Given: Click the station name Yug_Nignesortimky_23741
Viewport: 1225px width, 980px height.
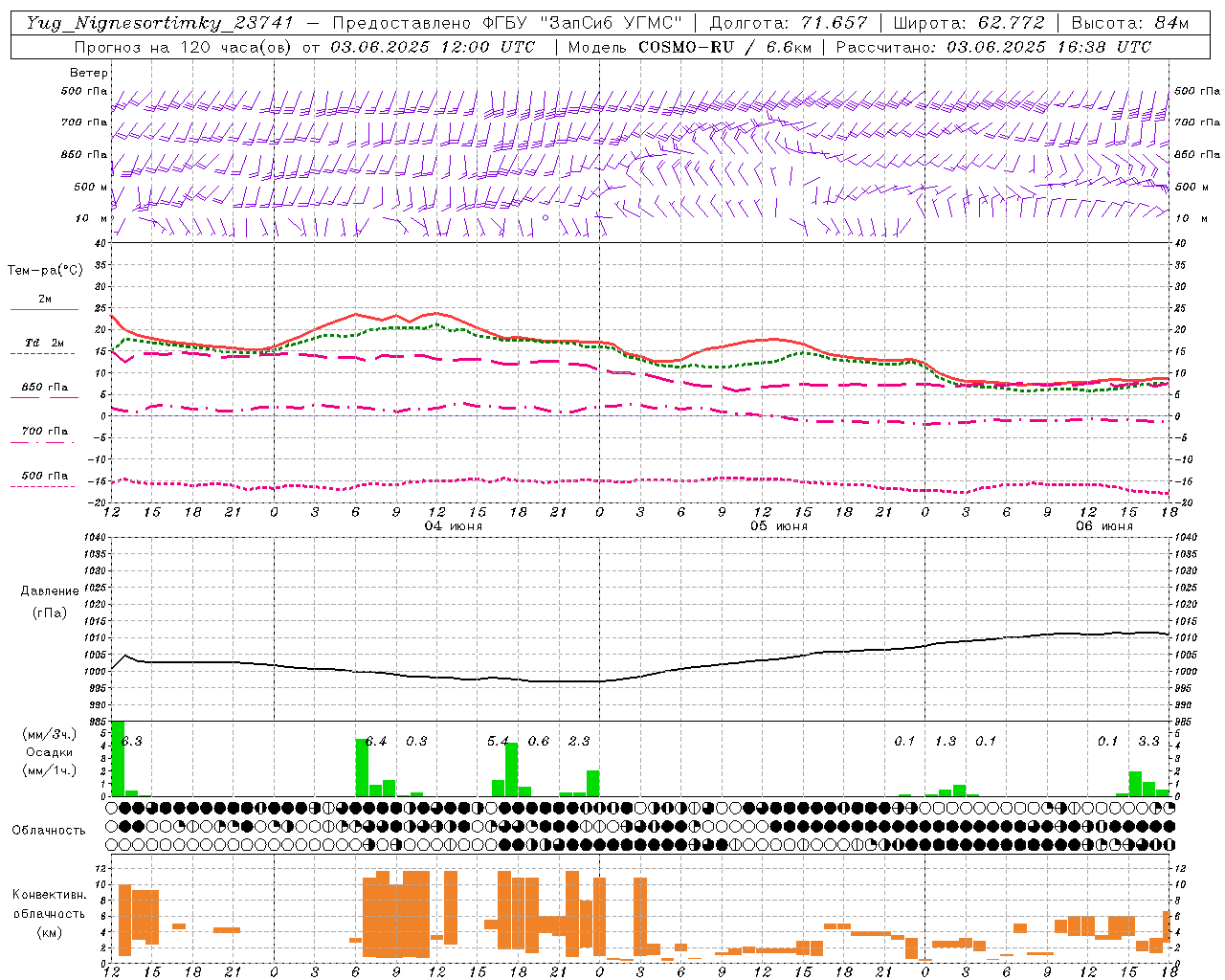Looking at the screenshot, I should (161, 23).
